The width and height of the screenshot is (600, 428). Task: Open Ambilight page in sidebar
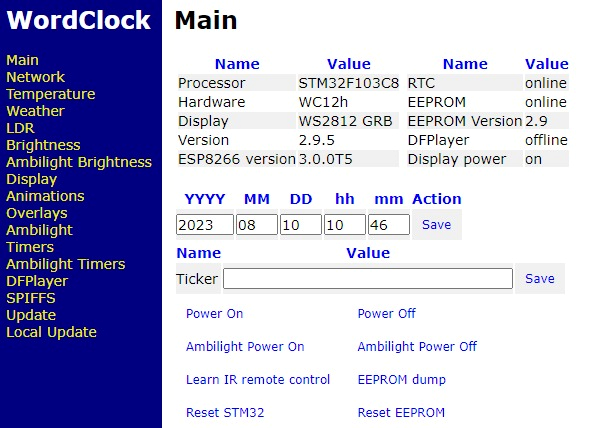pos(39,230)
